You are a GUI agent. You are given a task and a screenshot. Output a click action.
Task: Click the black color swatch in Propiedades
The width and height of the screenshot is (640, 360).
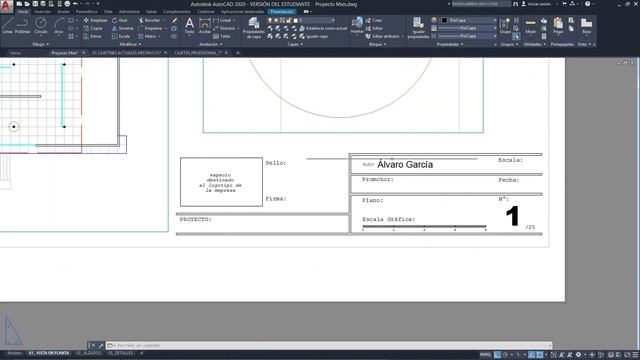click(444, 20)
